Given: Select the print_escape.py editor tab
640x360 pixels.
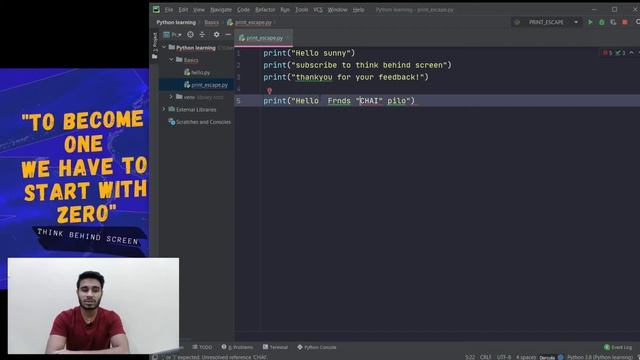Looking at the screenshot, I should [263, 38].
